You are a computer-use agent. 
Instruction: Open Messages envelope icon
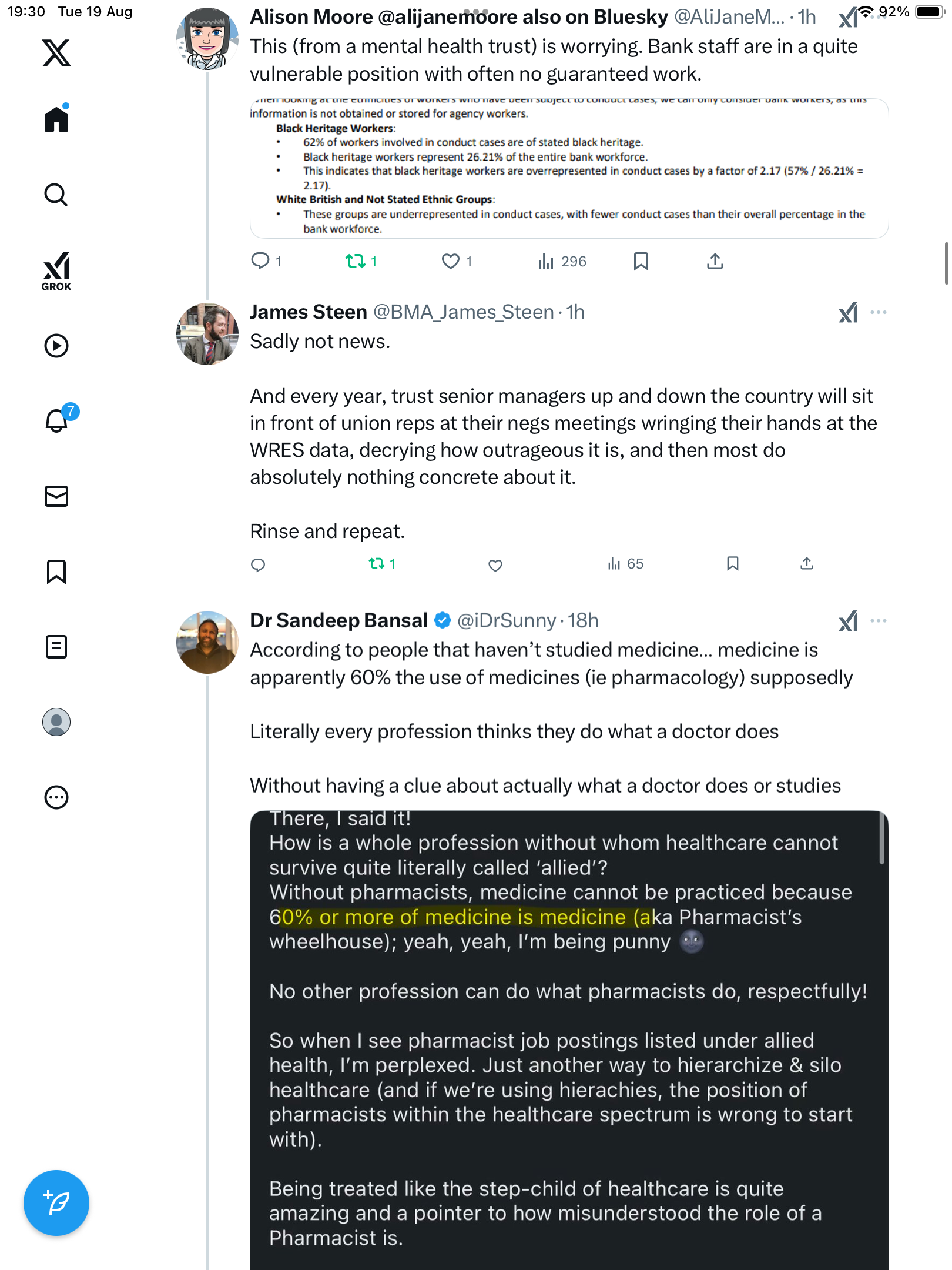tap(56, 496)
